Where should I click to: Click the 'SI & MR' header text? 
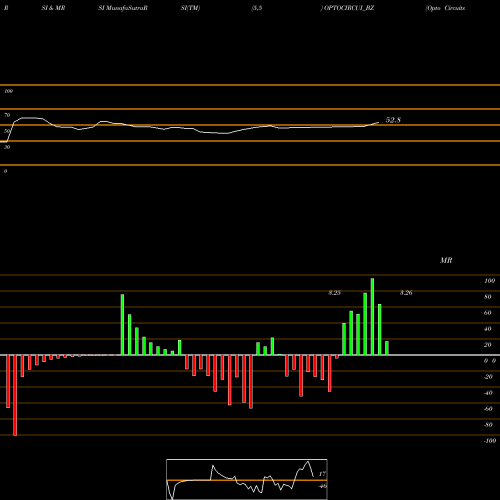(53, 8)
